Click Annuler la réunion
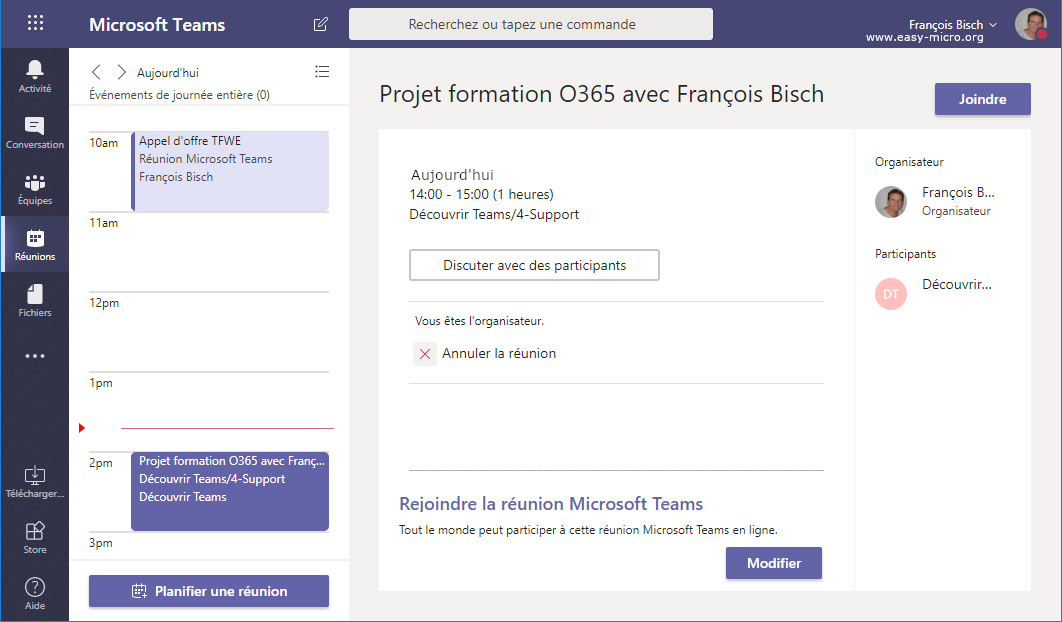1062x622 pixels. [x=498, y=354]
